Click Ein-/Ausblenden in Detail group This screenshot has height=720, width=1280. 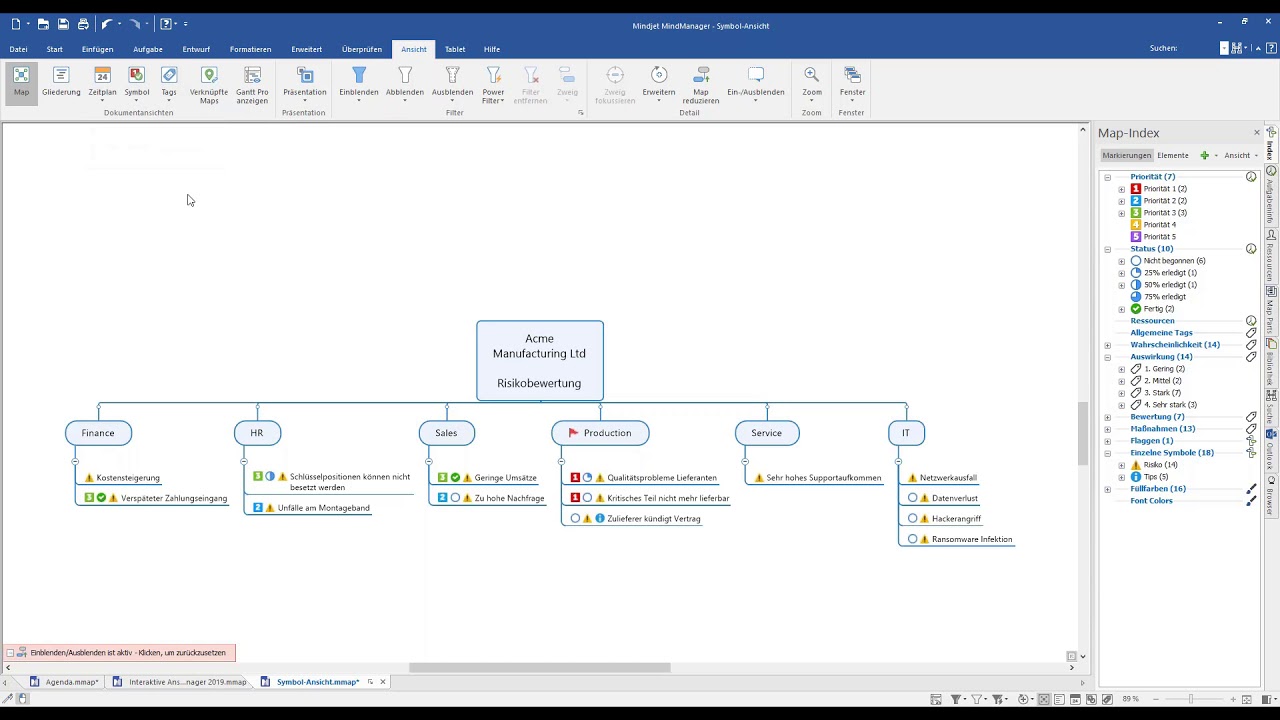(756, 83)
